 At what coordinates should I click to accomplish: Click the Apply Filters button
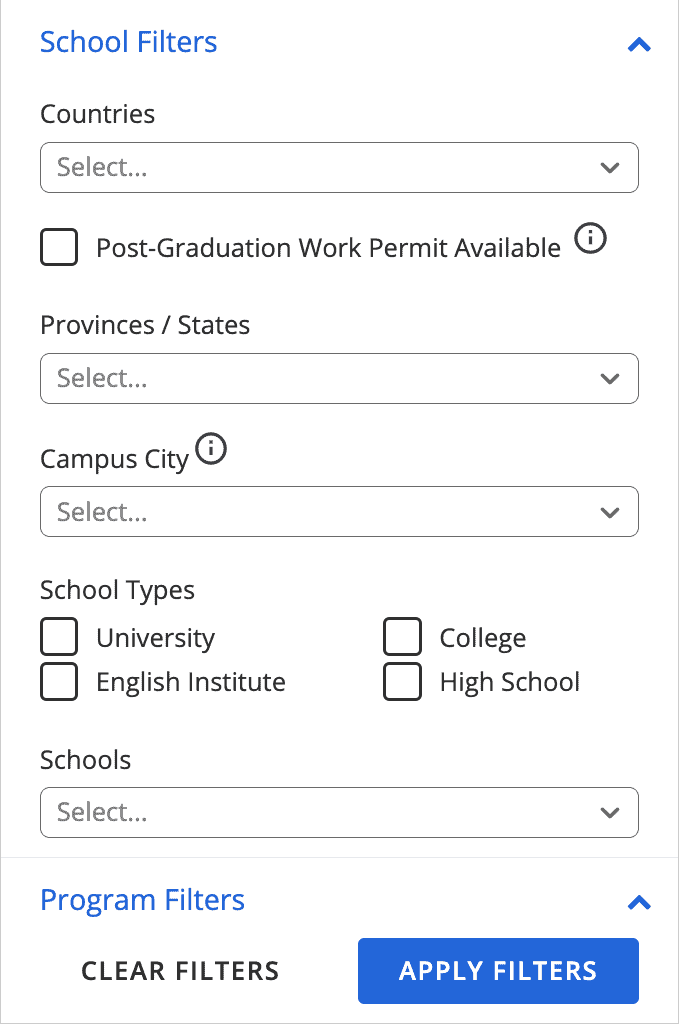pos(498,970)
